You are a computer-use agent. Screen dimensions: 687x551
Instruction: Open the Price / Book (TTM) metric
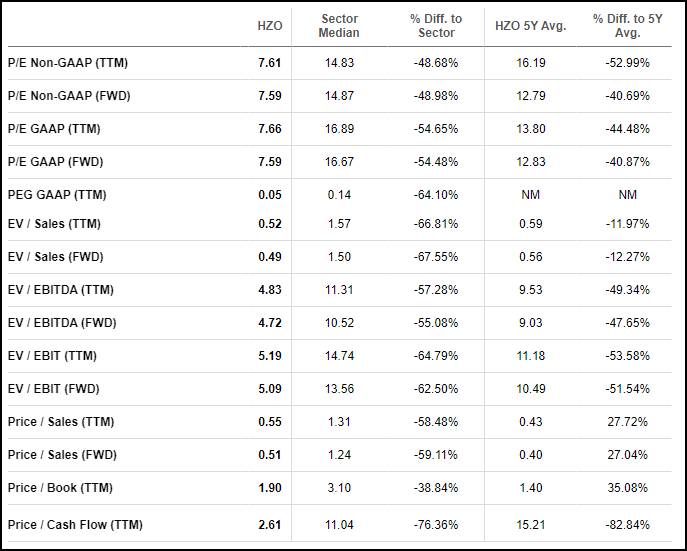tap(60, 488)
